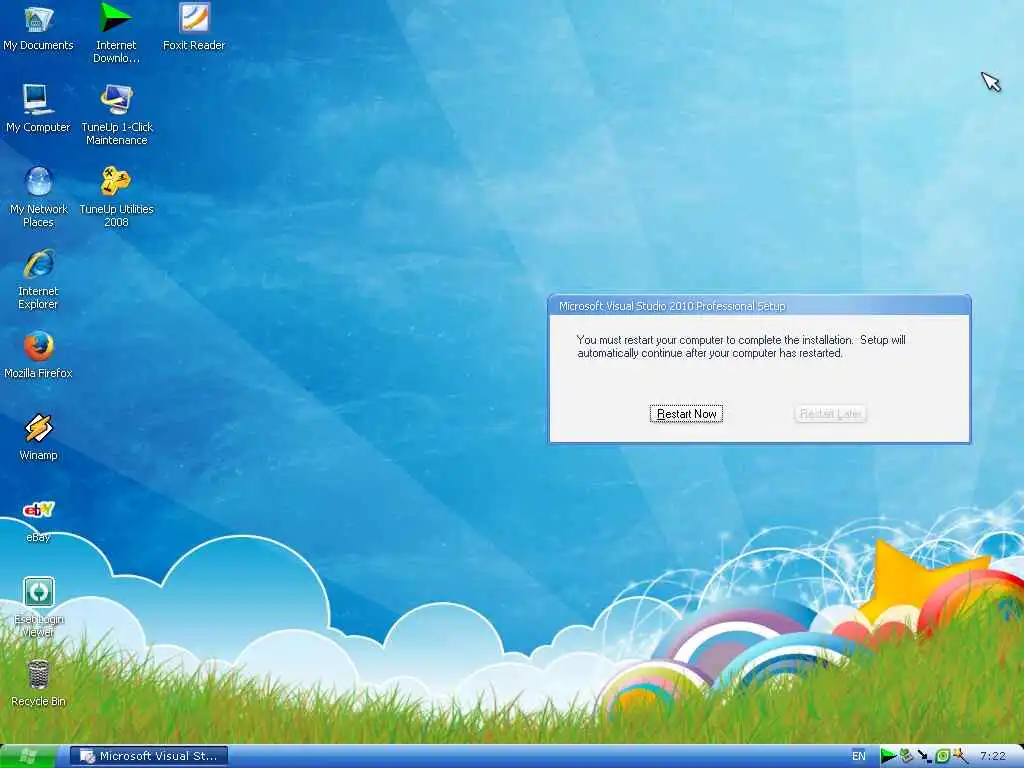Click the 7:22 system clock
1024x768 pixels.
click(x=993, y=756)
